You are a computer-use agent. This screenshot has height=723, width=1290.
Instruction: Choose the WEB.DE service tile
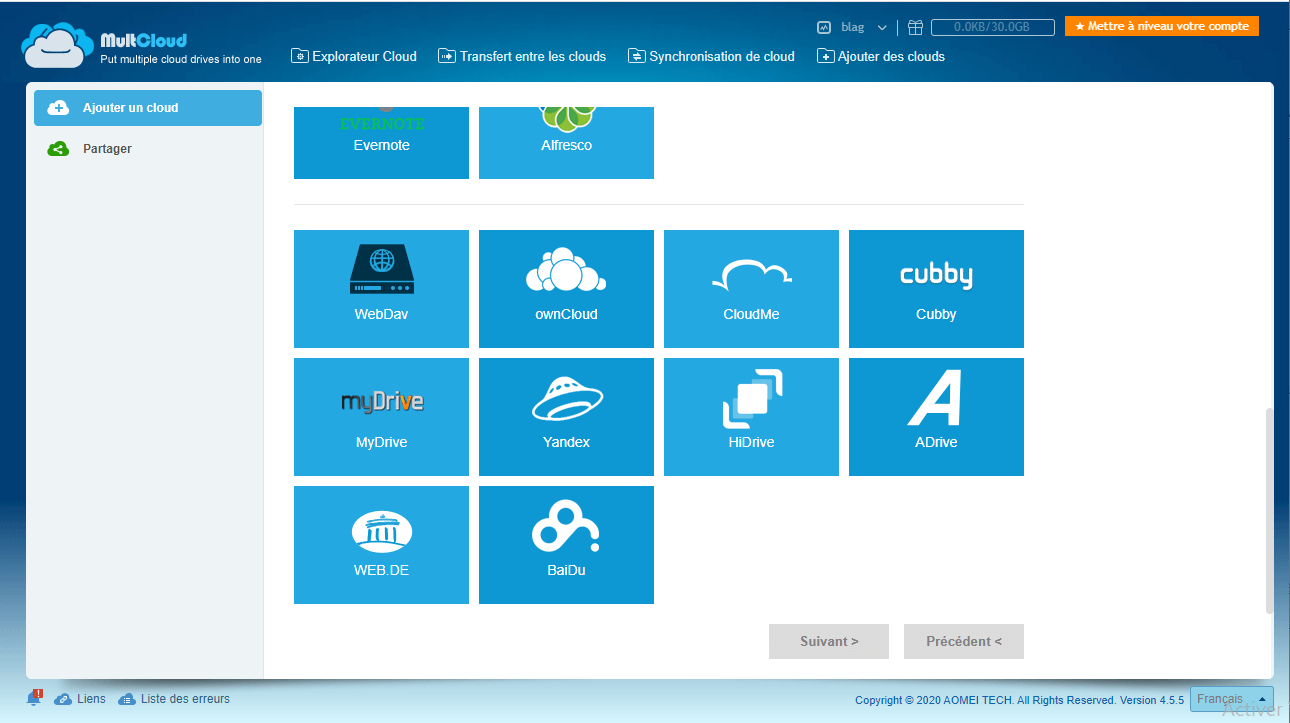(x=381, y=545)
